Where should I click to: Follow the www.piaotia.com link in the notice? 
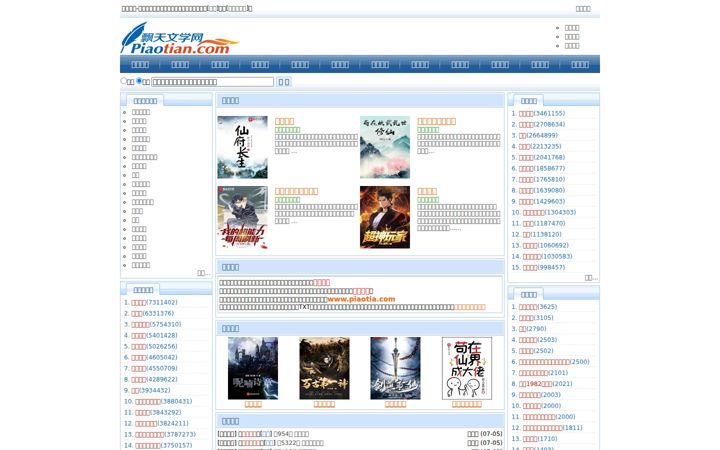[361, 299]
